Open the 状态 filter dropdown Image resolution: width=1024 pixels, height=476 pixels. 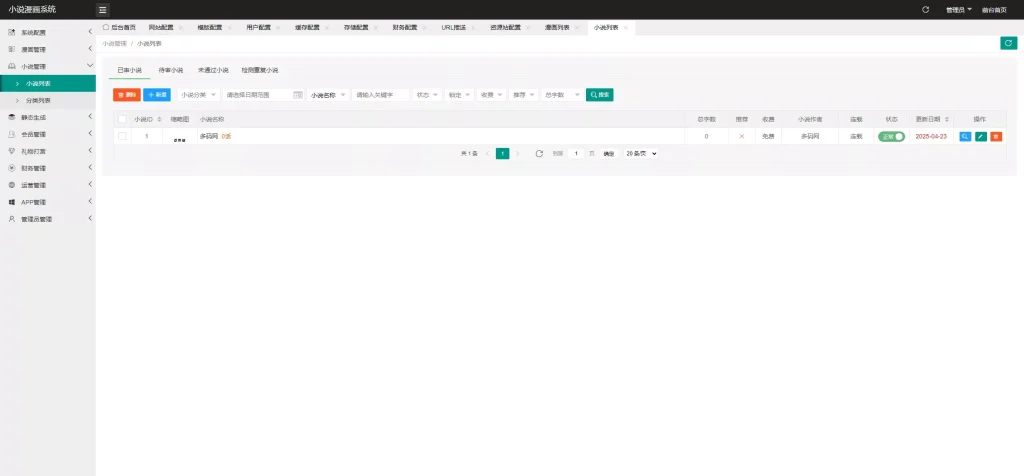(427, 95)
